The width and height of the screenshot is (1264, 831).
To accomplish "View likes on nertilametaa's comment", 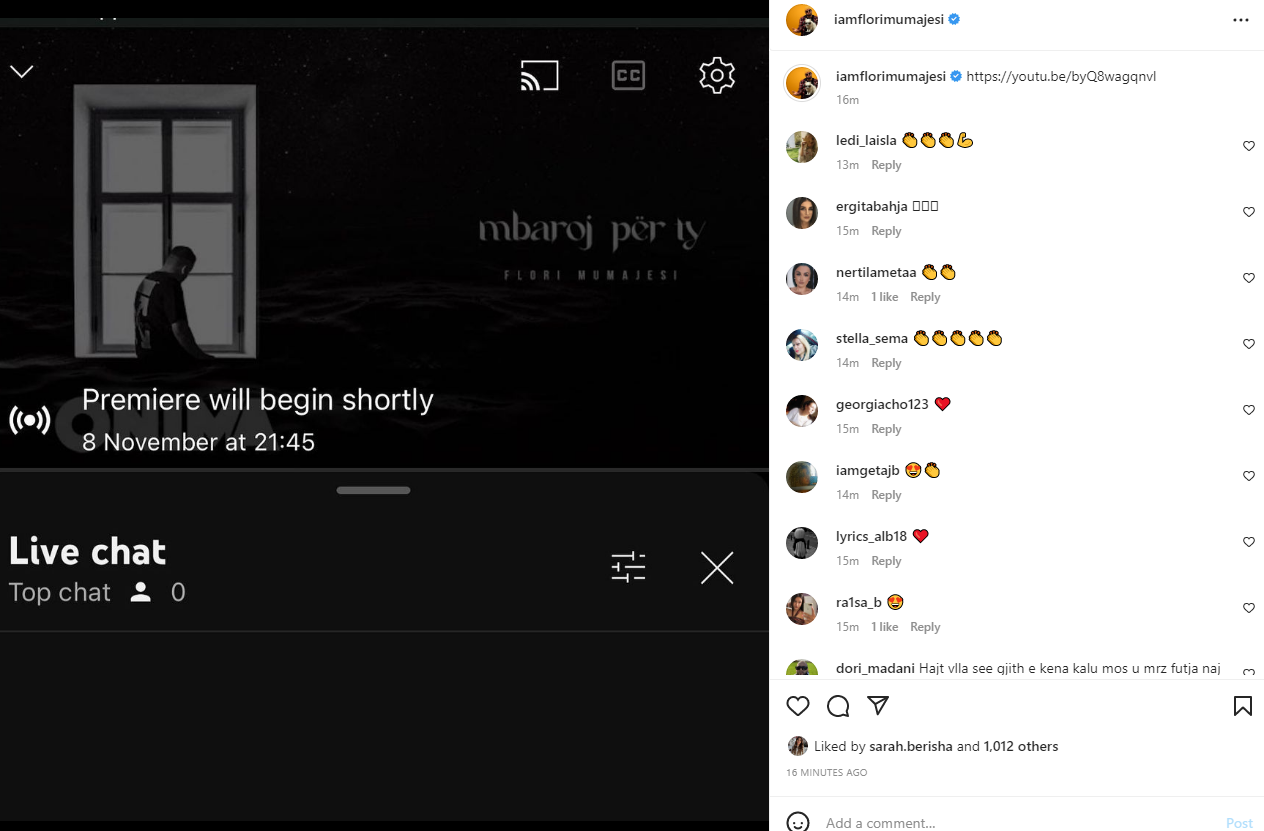I will pyautogui.click(x=885, y=297).
